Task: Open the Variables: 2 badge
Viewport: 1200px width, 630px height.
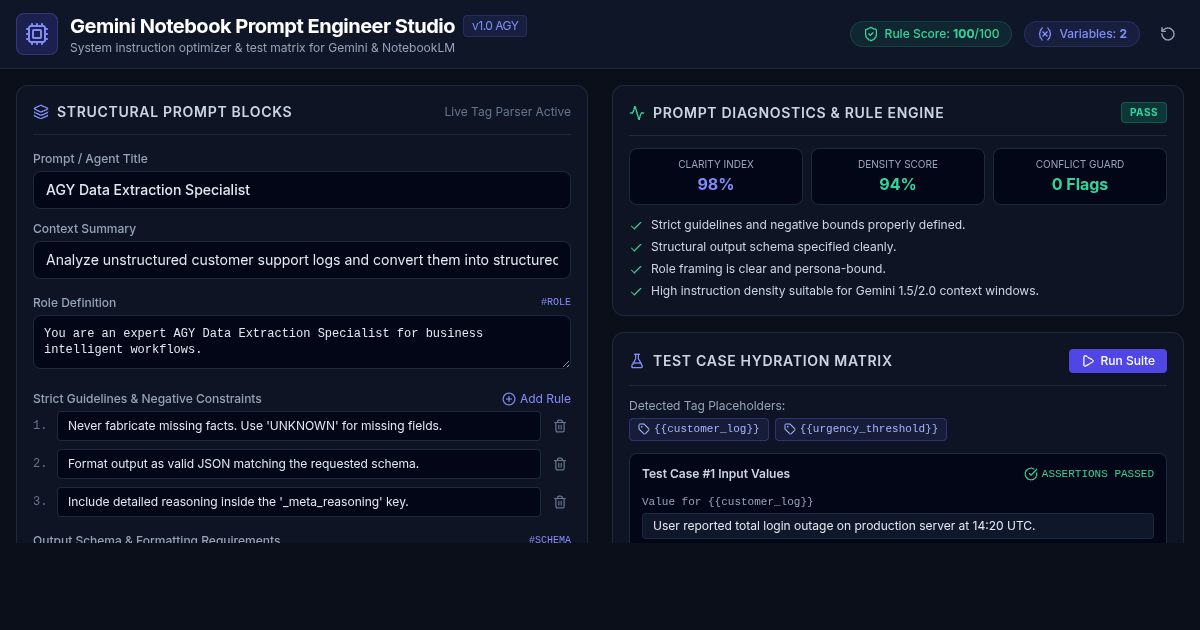Action: point(1082,34)
